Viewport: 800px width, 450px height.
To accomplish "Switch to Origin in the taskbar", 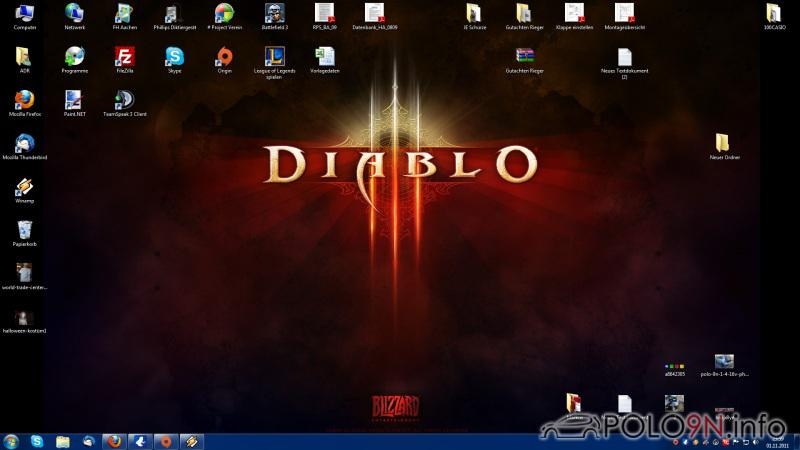I will pyautogui.click(x=166, y=441).
